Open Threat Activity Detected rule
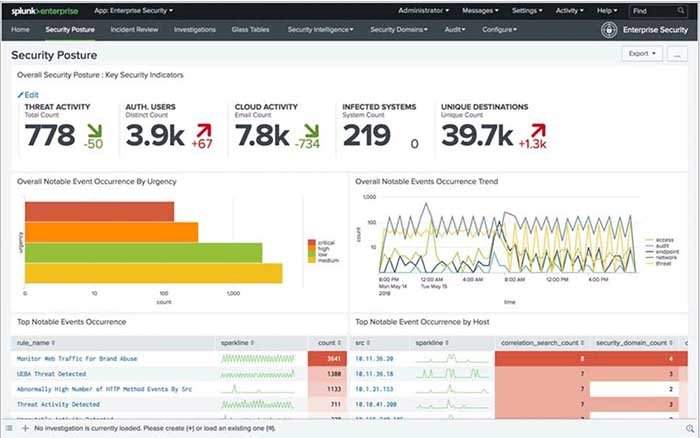The width and height of the screenshot is (700, 438). tap(58, 404)
